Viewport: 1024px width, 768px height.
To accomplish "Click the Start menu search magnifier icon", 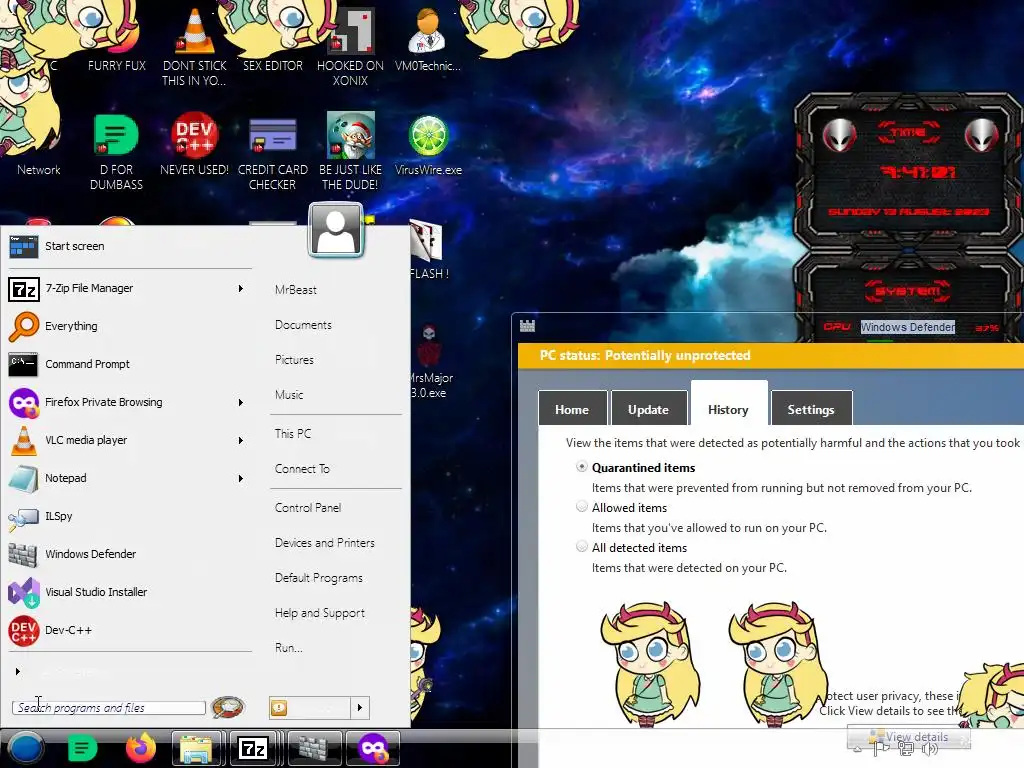I will point(227,707).
